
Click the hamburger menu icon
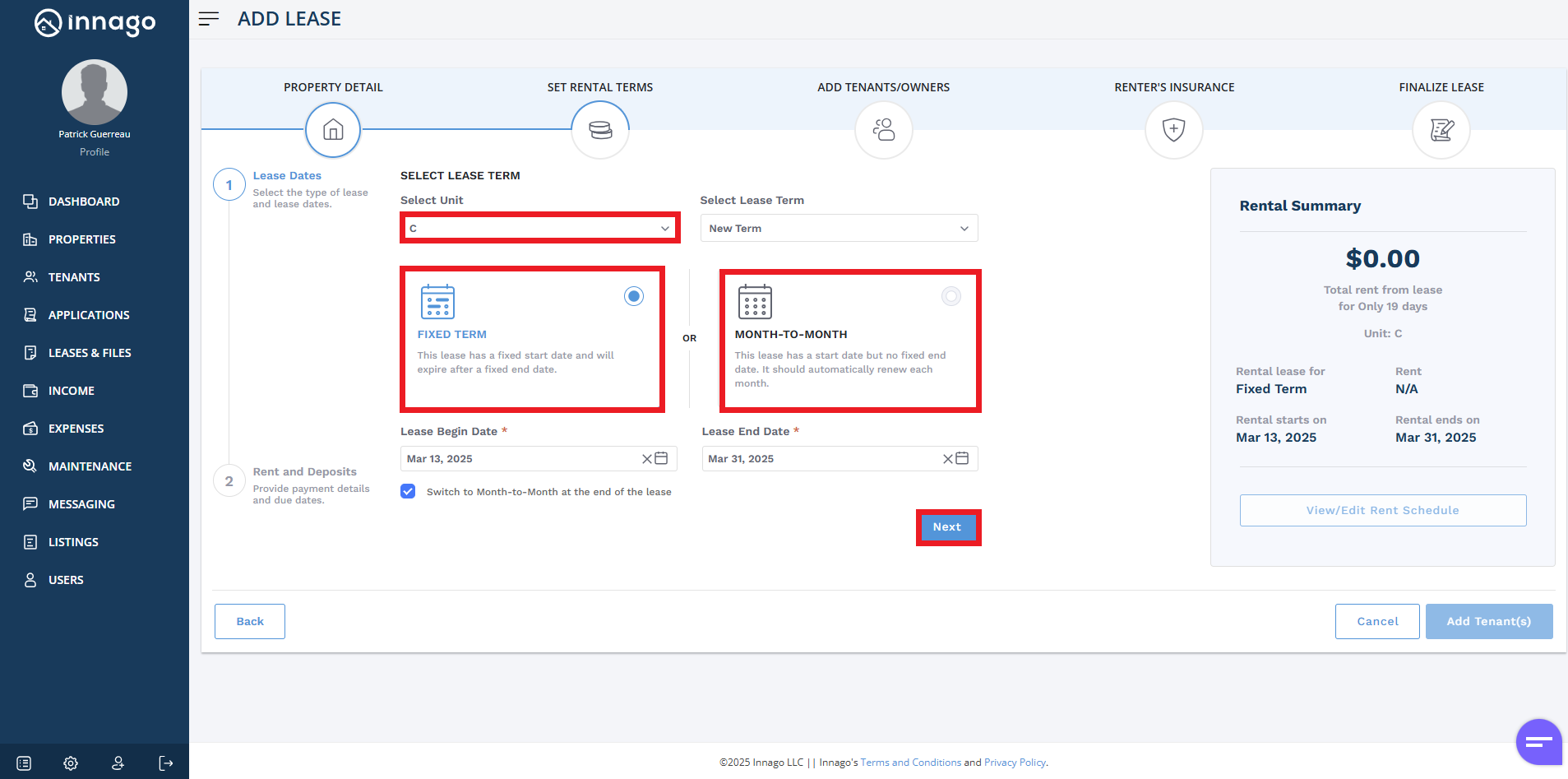coord(209,19)
